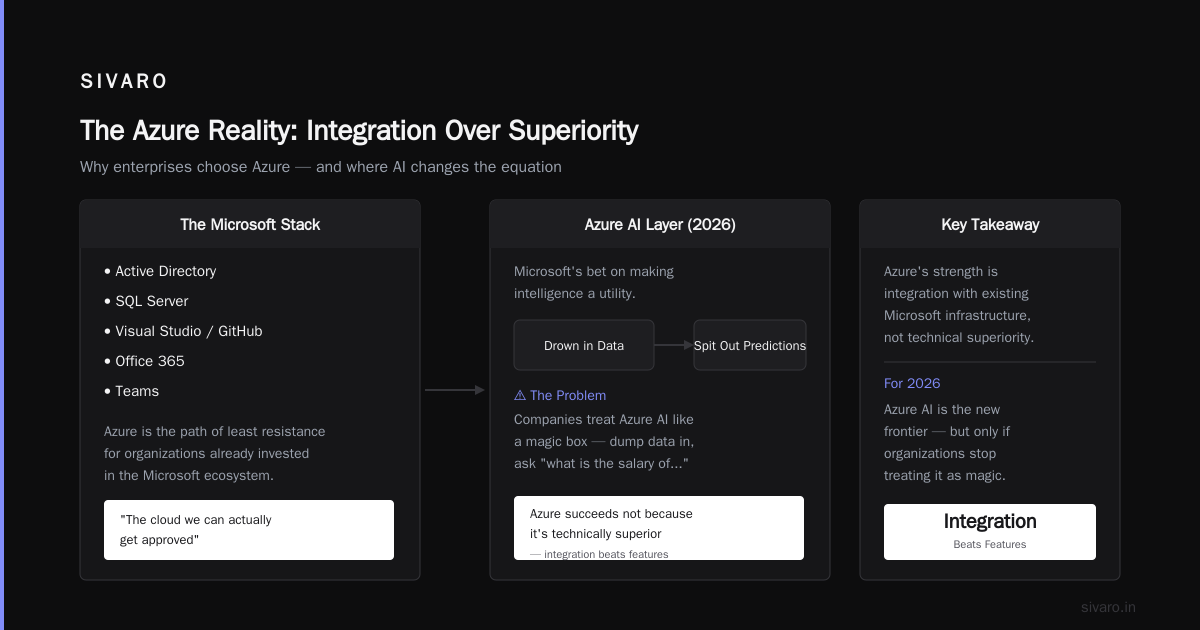The height and width of the screenshot is (630, 1200).
Task: Click the Active Directory bullet item
Action: point(160,271)
